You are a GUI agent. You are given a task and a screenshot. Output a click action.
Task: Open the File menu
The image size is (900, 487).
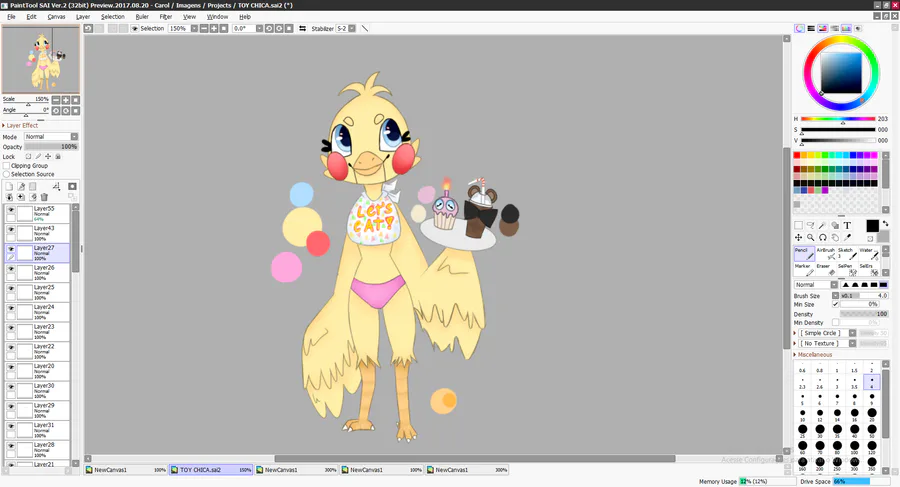[11, 17]
